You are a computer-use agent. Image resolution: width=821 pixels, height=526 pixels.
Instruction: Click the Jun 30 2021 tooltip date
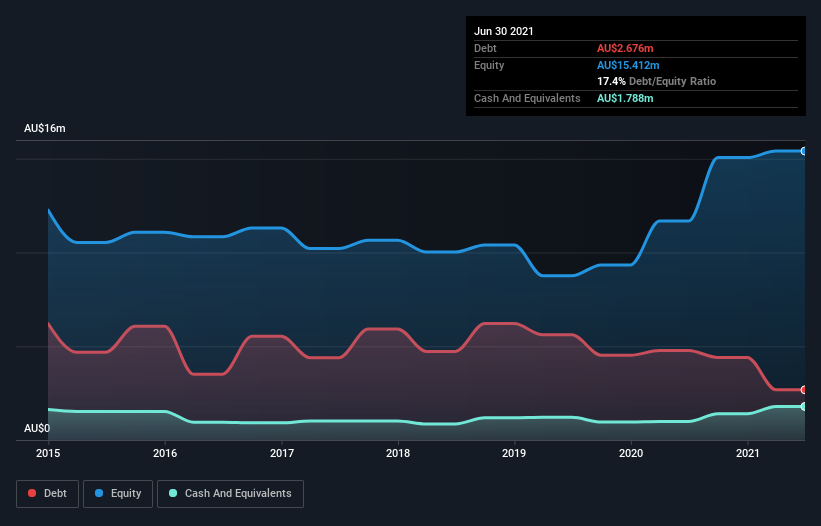point(504,31)
